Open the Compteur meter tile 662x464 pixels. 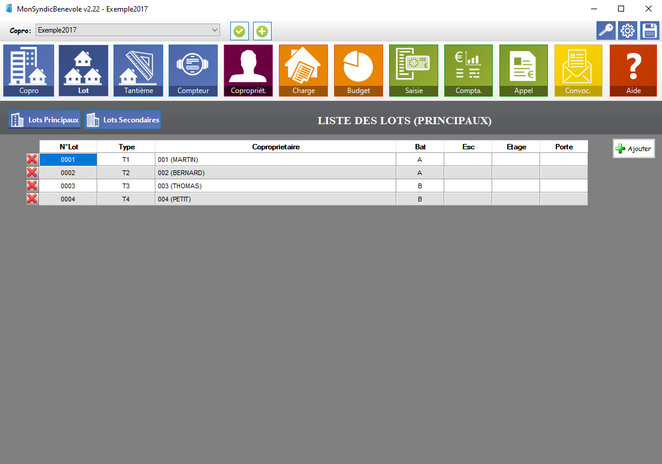tap(193, 70)
